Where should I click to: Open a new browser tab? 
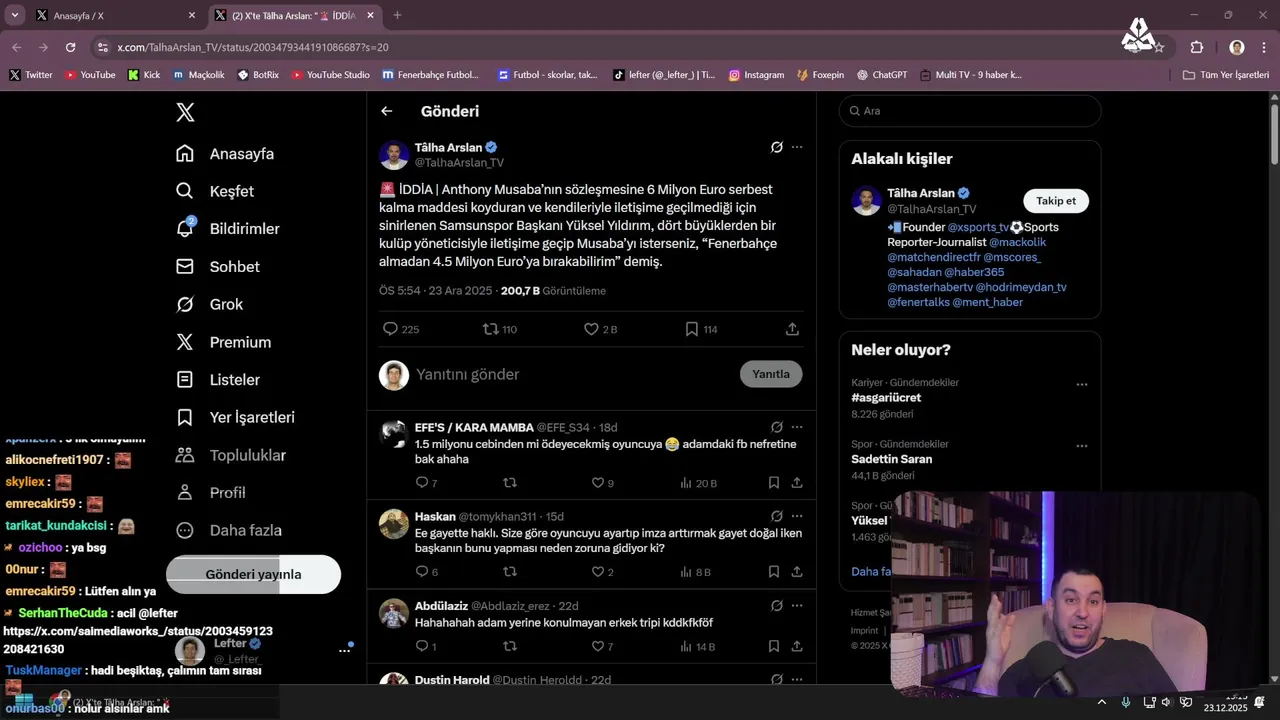coord(397,15)
